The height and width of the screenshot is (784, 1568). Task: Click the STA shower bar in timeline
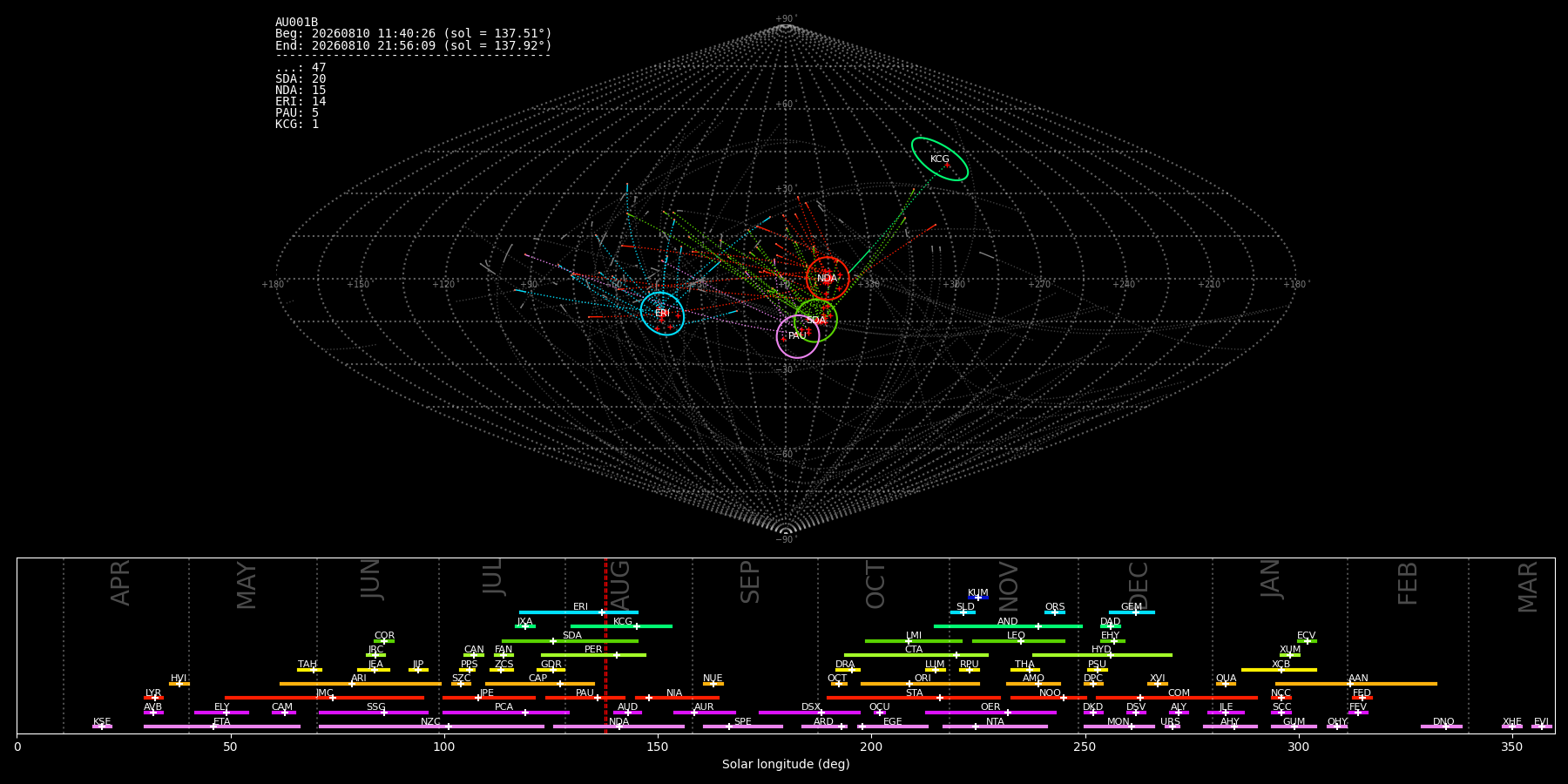pyautogui.click(x=914, y=698)
